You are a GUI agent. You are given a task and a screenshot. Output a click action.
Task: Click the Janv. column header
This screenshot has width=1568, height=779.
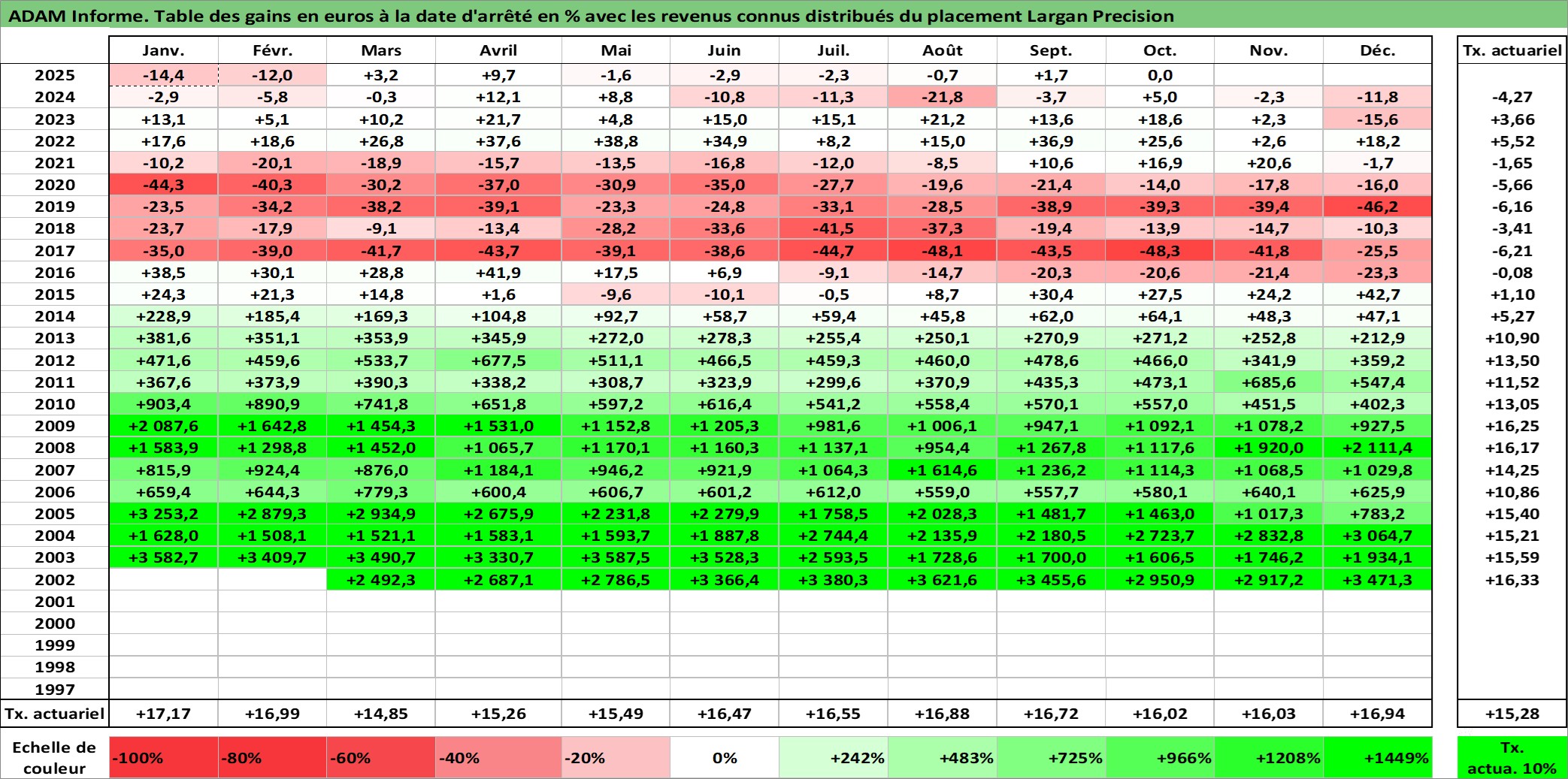tap(163, 50)
